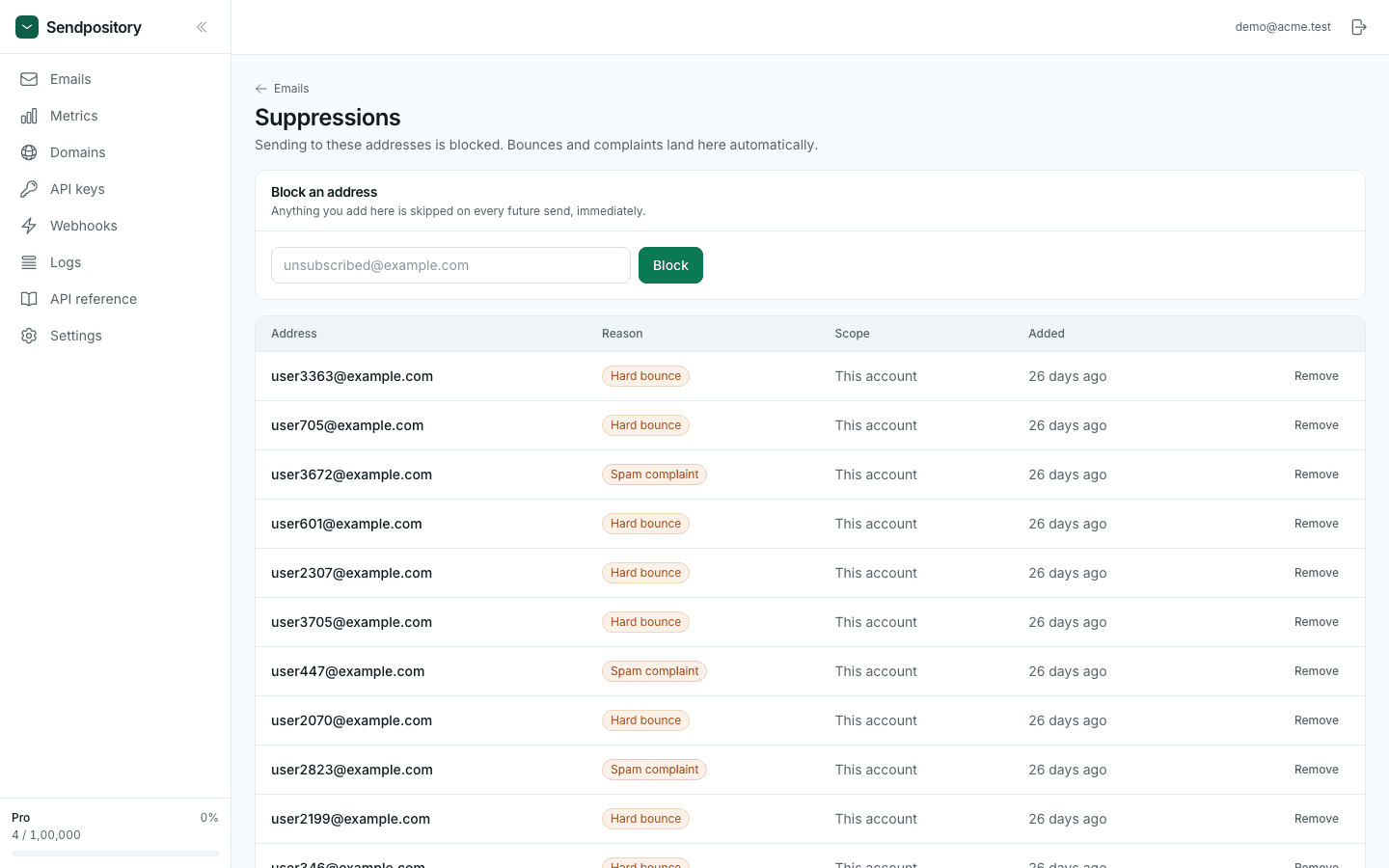Remove user3672@example.com suppression
1389x868 pixels.
(1317, 475)
